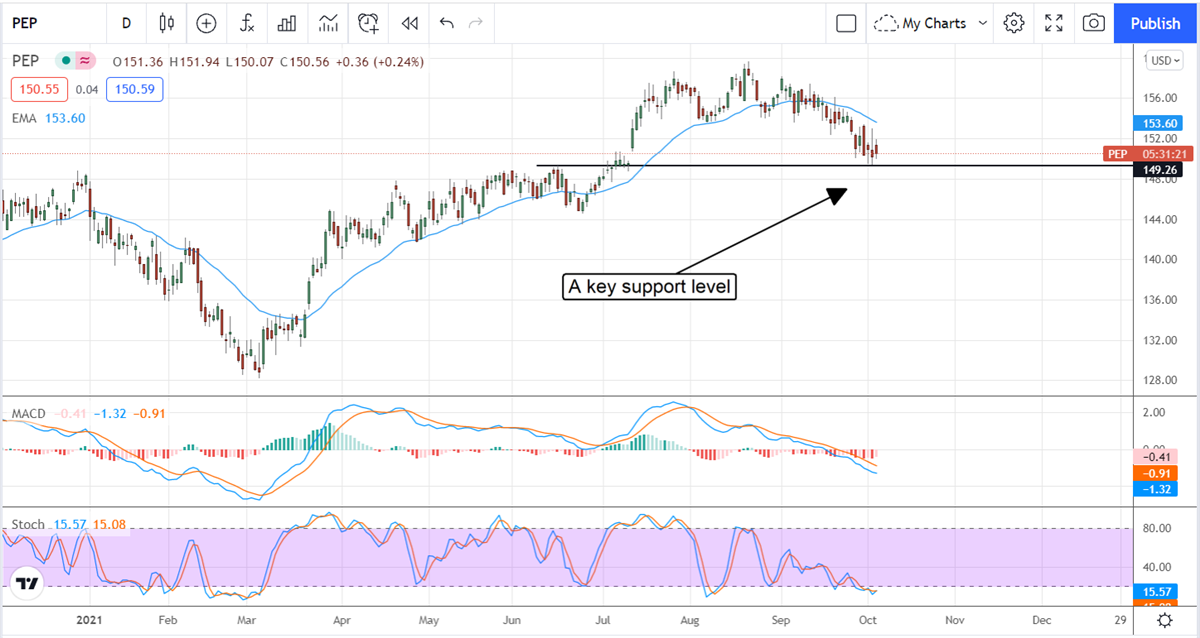Change the D time interval
1200x638 pixels.
click(x=126, y=22)
